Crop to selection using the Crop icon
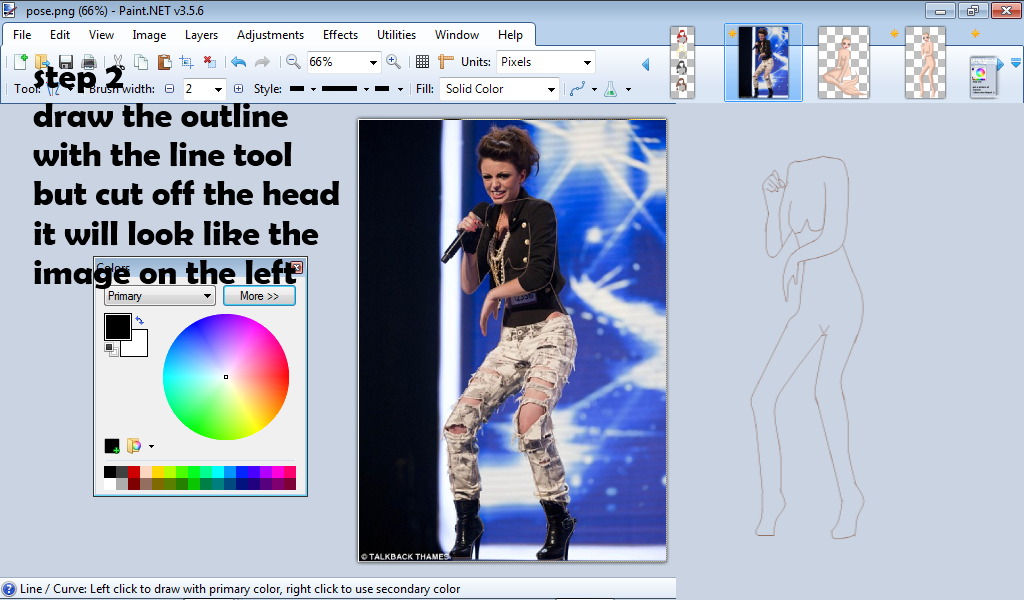1024x600 pixels. [x=187, y=62]
